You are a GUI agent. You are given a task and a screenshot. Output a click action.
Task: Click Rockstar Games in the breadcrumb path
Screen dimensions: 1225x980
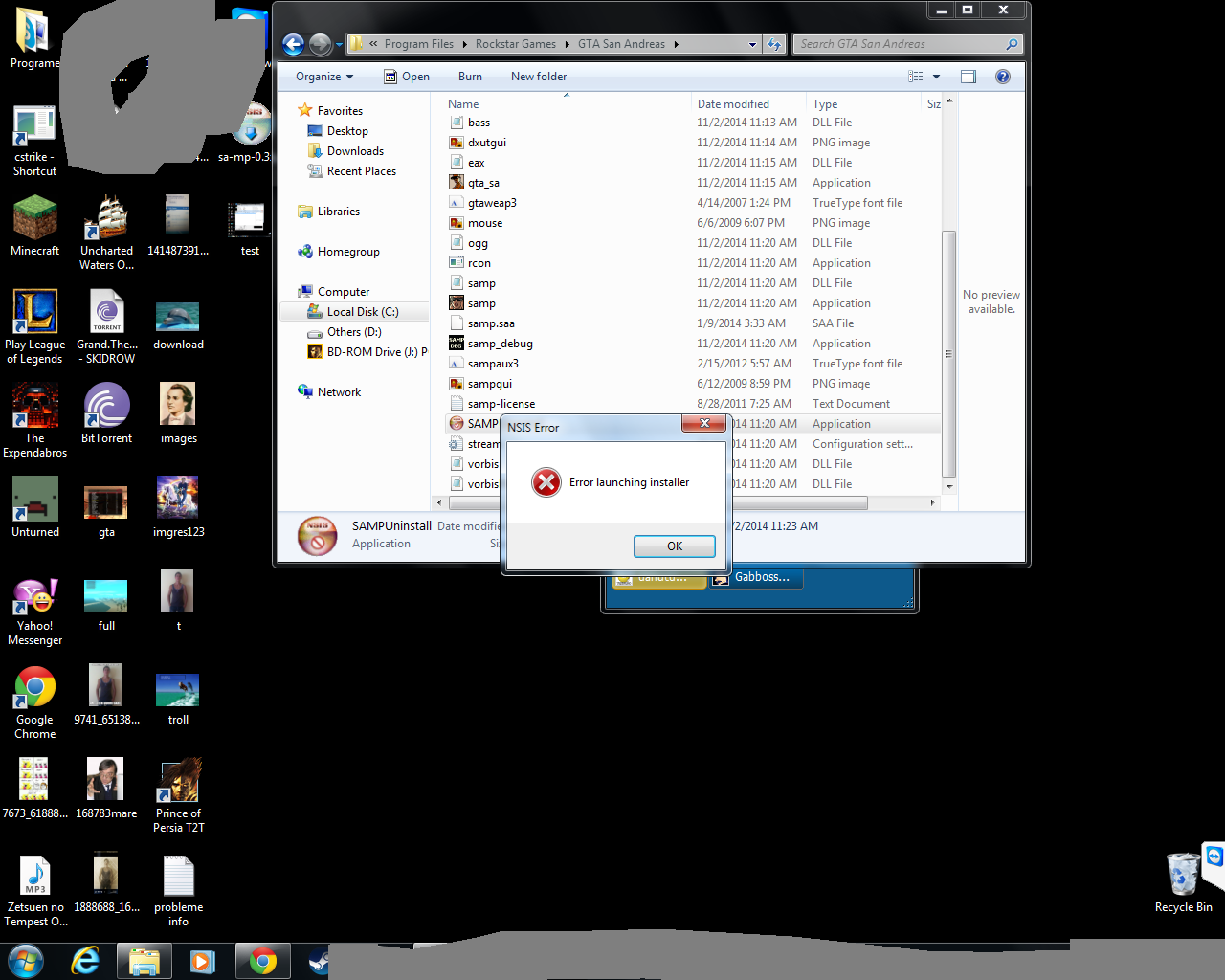pyautogui.click(x=518, y=43)
